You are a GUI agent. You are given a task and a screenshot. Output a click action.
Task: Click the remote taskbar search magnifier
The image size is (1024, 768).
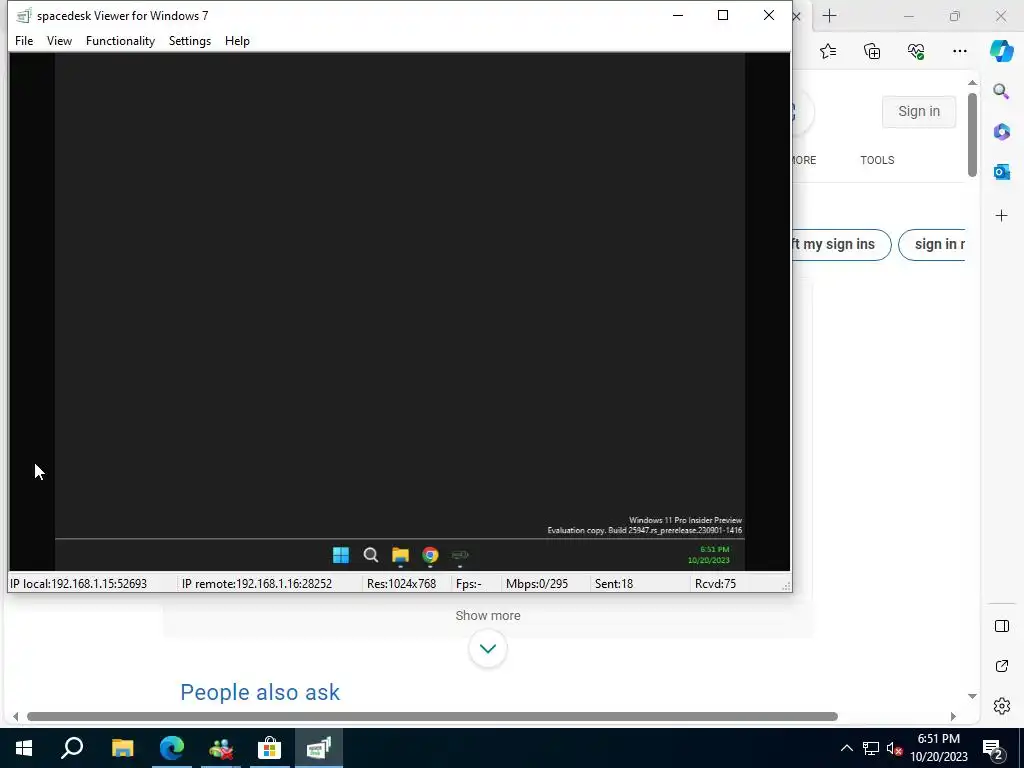tap(371, 555)
